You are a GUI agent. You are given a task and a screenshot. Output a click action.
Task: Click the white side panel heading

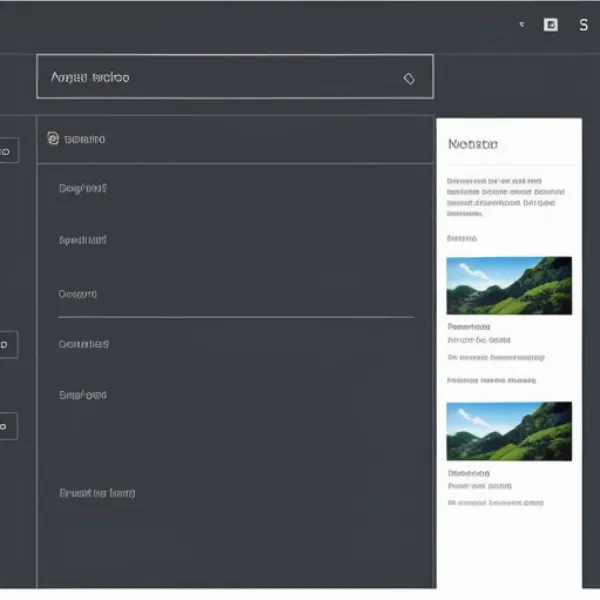tap(473, 144)
